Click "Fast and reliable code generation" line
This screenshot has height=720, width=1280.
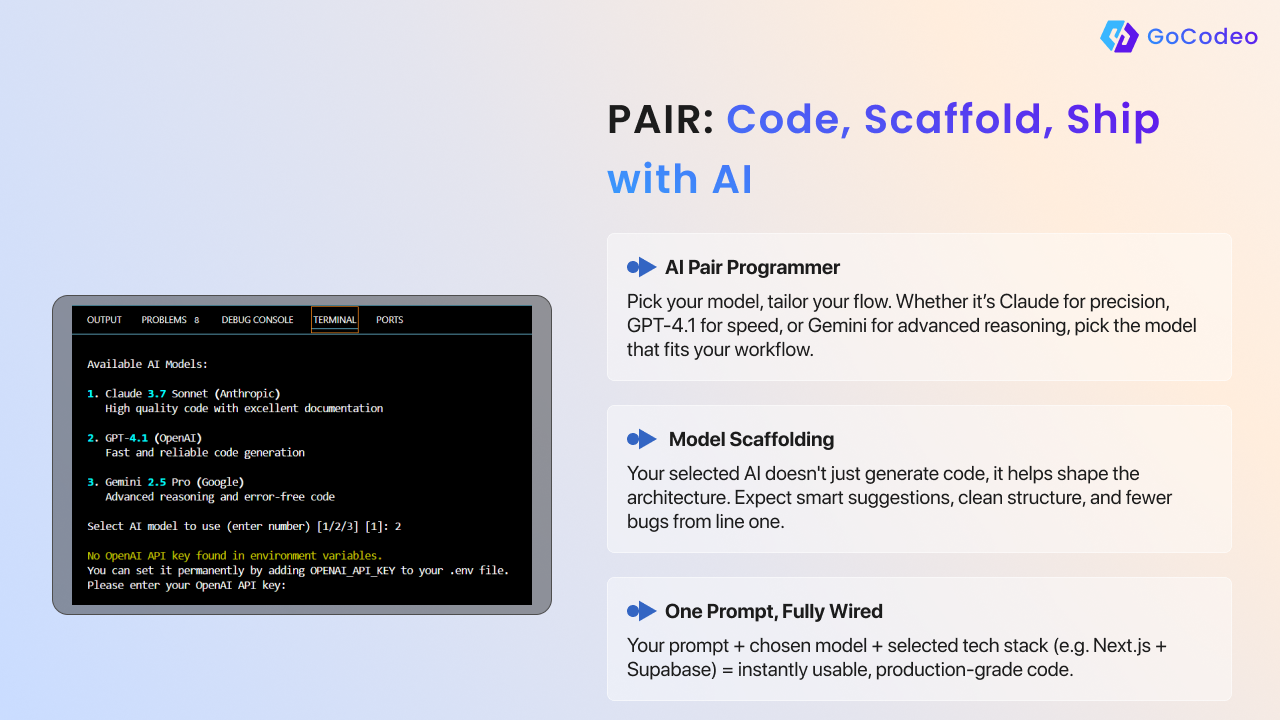pos(205,452)
